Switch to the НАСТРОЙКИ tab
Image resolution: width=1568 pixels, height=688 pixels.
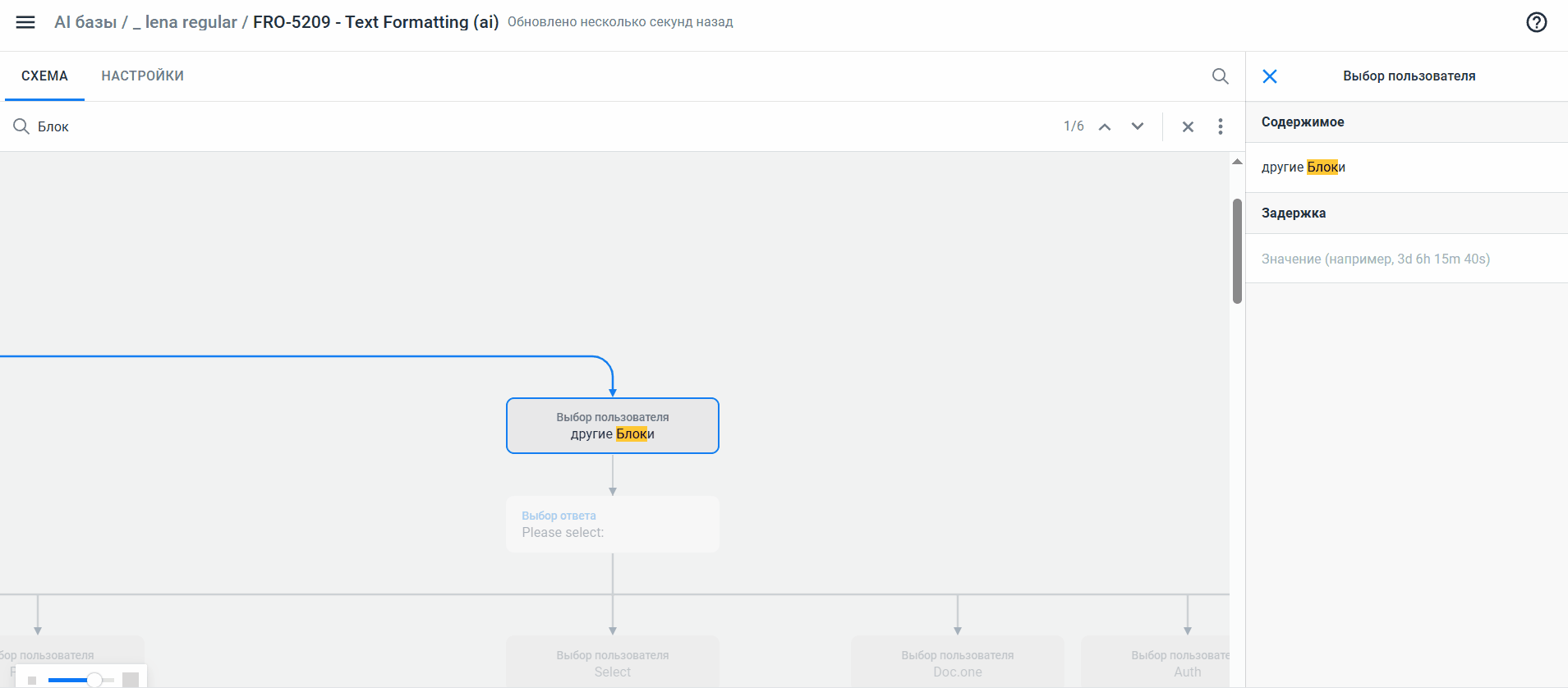(x=142, y=76)
